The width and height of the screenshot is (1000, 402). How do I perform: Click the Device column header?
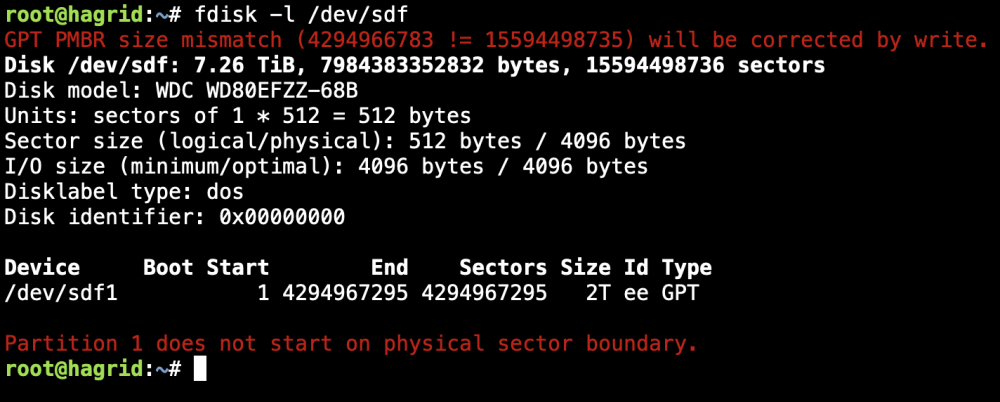point(42,267)
